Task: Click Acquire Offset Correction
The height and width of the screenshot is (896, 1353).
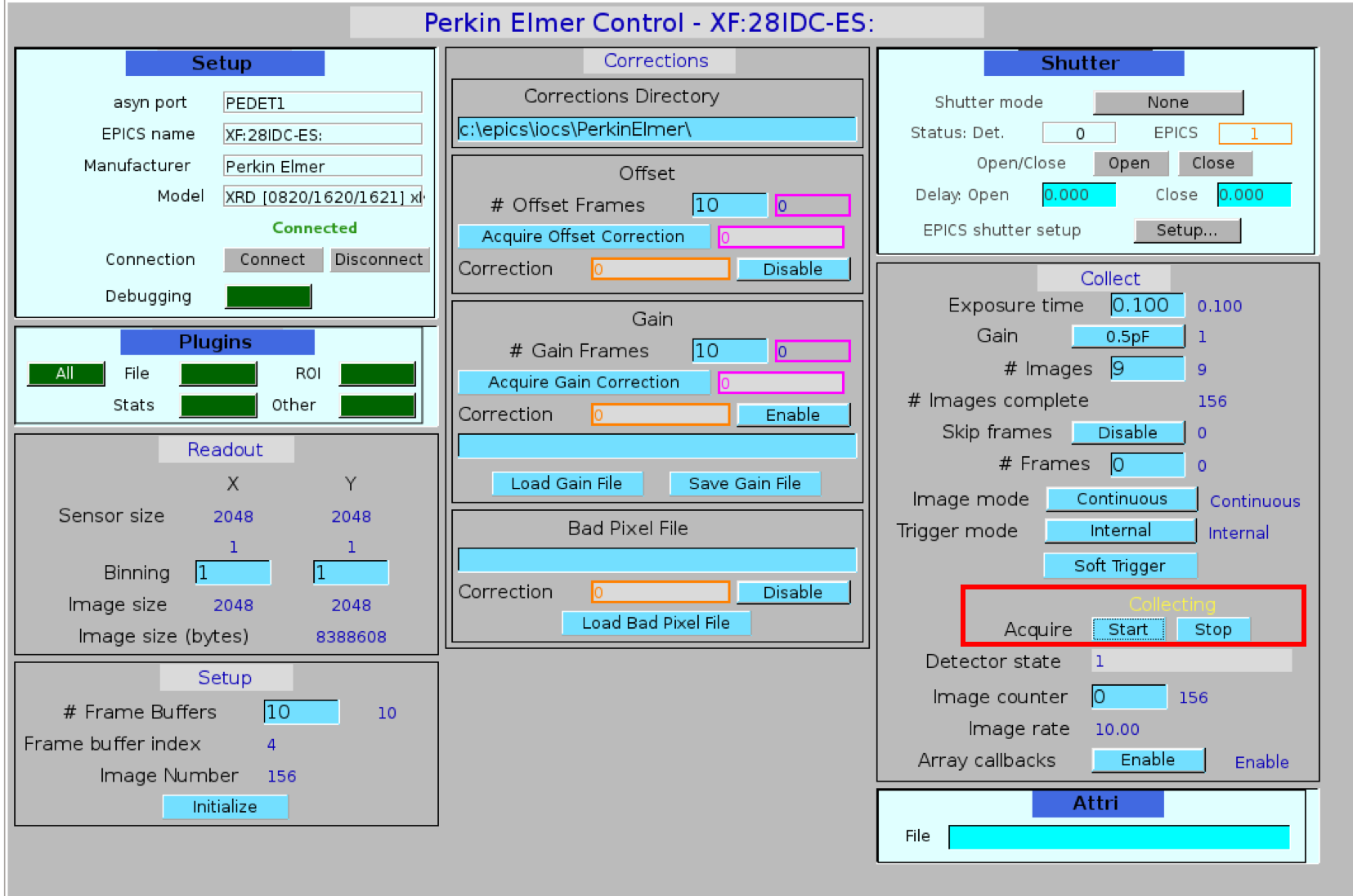Action: pos(584,236)
